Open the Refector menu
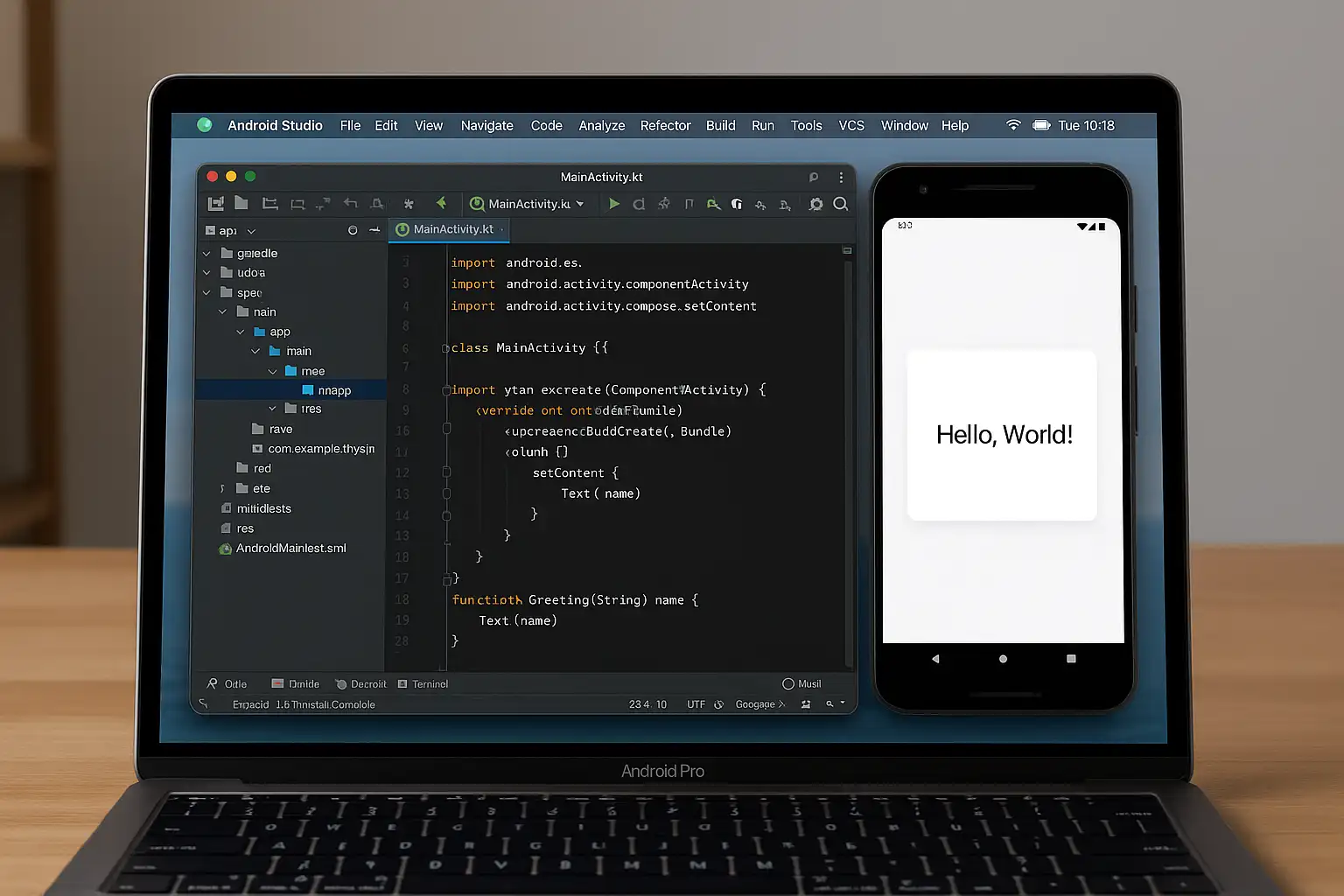This screenshot has width=1344, height=896. coord(665,125)
